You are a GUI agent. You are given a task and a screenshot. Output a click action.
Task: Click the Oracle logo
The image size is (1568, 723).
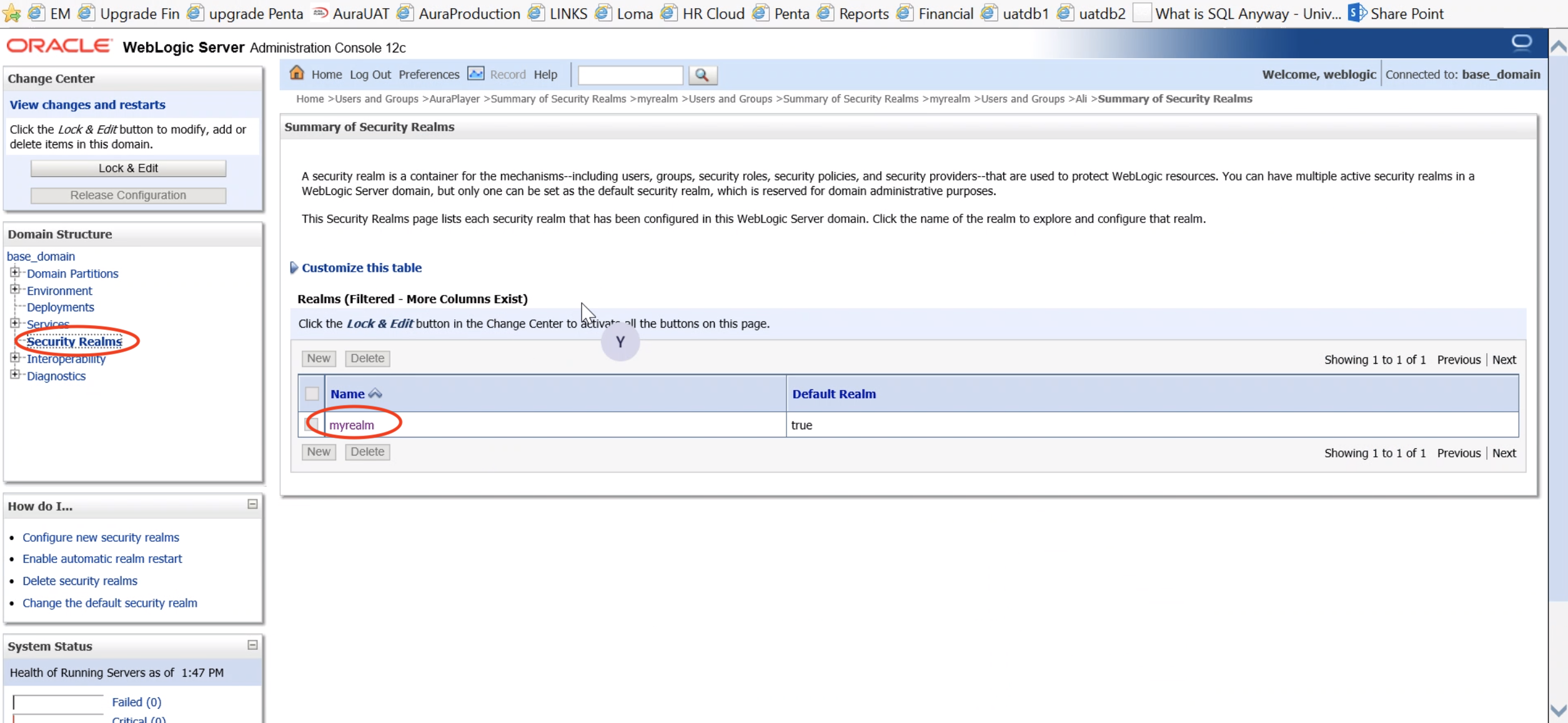click(x=59, y=46)
